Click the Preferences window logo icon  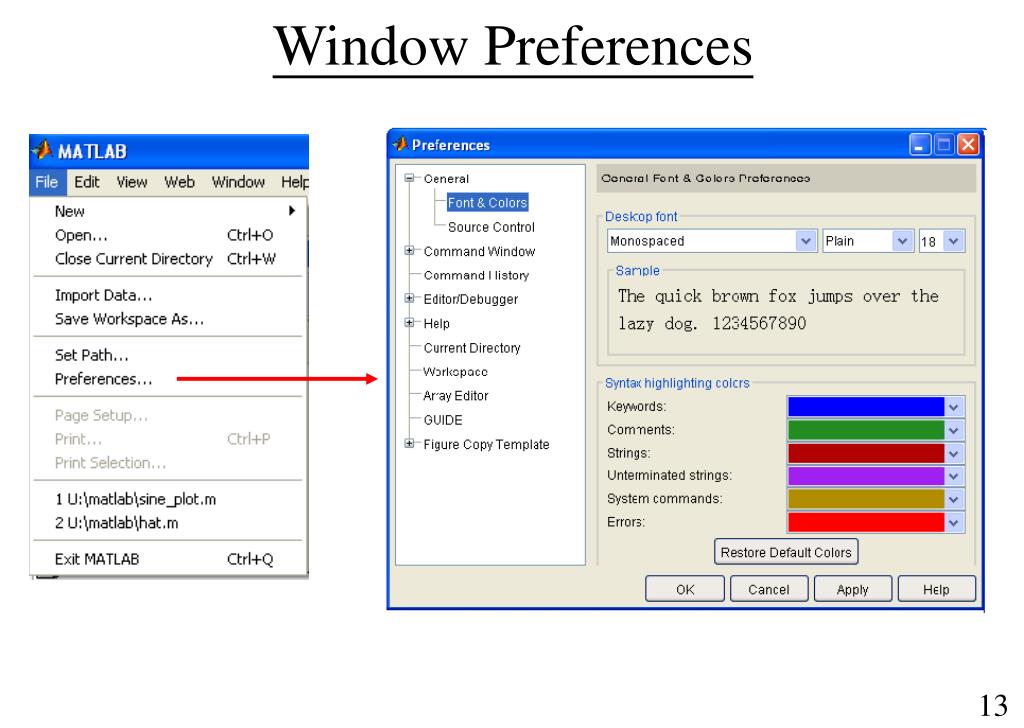400,144
